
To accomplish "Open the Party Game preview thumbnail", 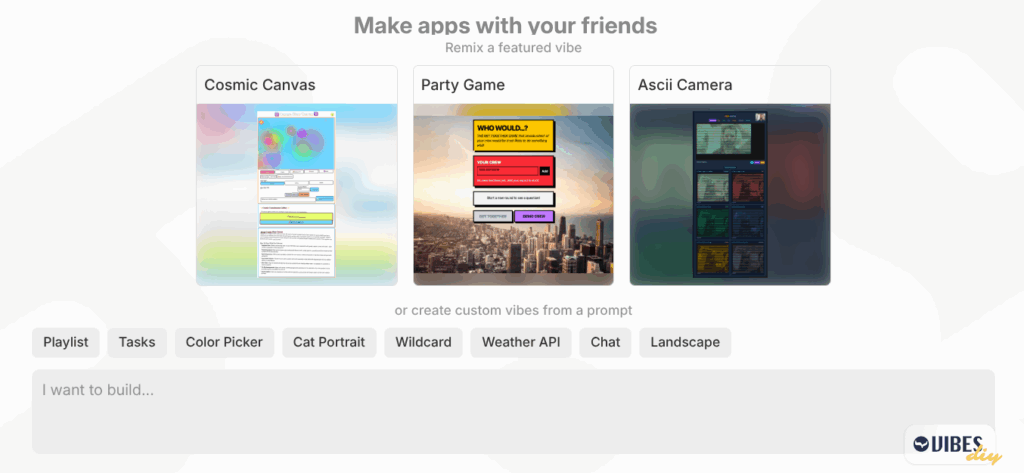I will (513, 195).
